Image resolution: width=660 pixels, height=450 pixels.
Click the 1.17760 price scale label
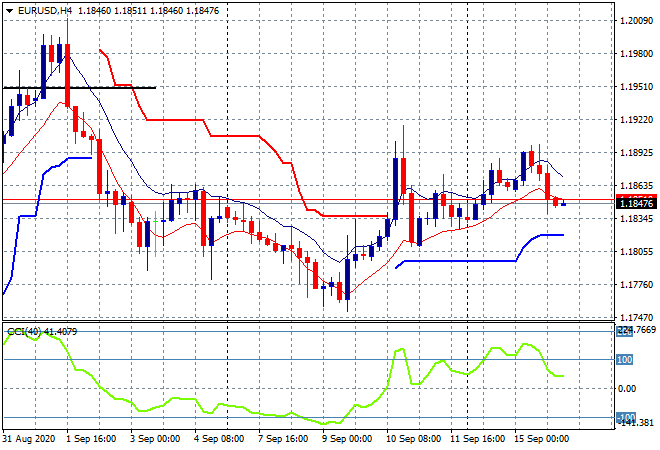click(x=637, y=285)
